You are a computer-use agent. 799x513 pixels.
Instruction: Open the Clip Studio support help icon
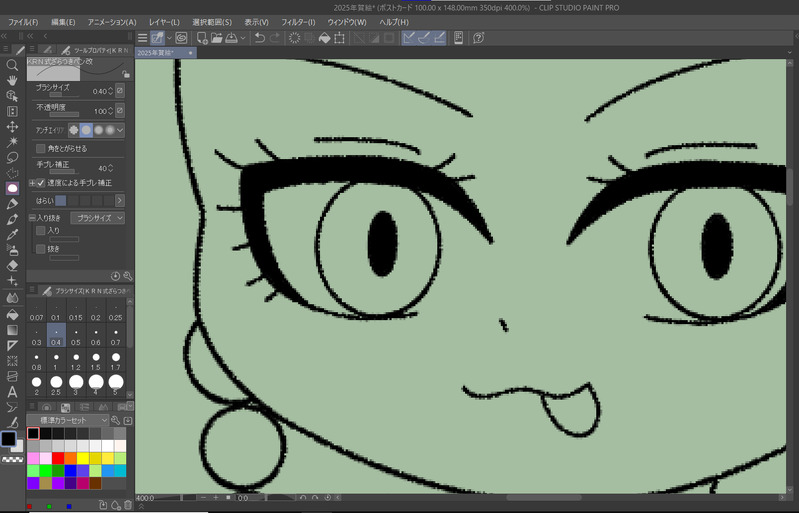[478, 38]
